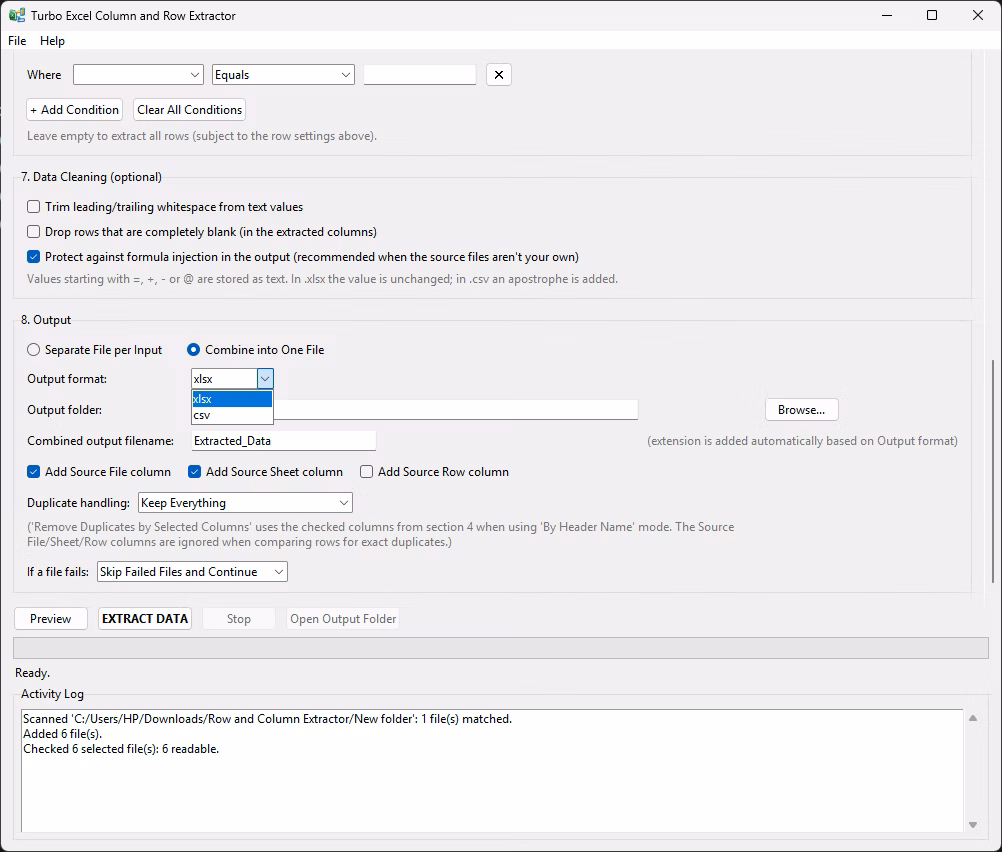This screenshot has height=852, width=1002.
Task: Open the Skip Failed Files dropdown
Action: click(x=192, y=572)
